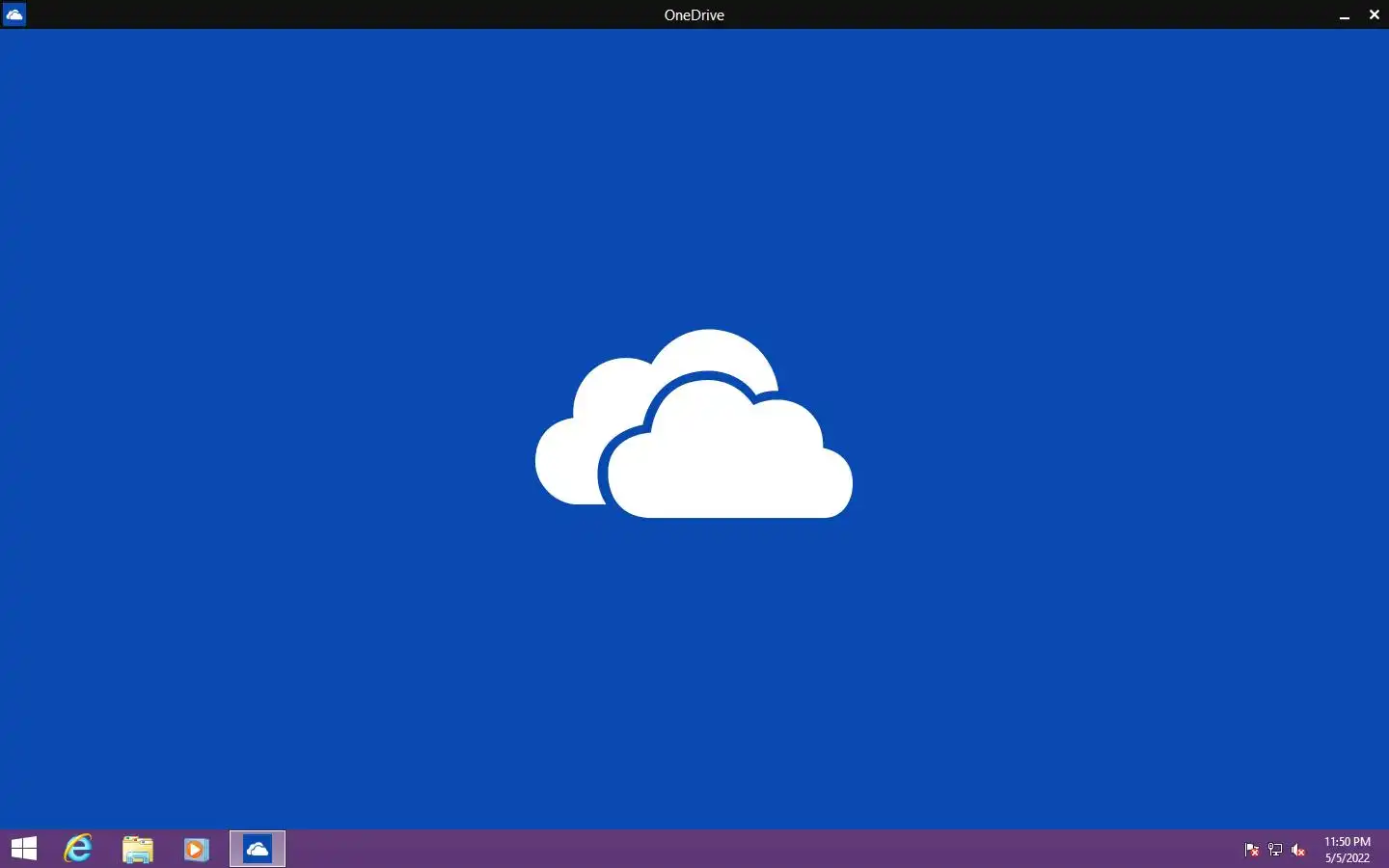Screen dimensions: 1389x868
Task: Minimize the OneDrive window
Action: 1345,15
